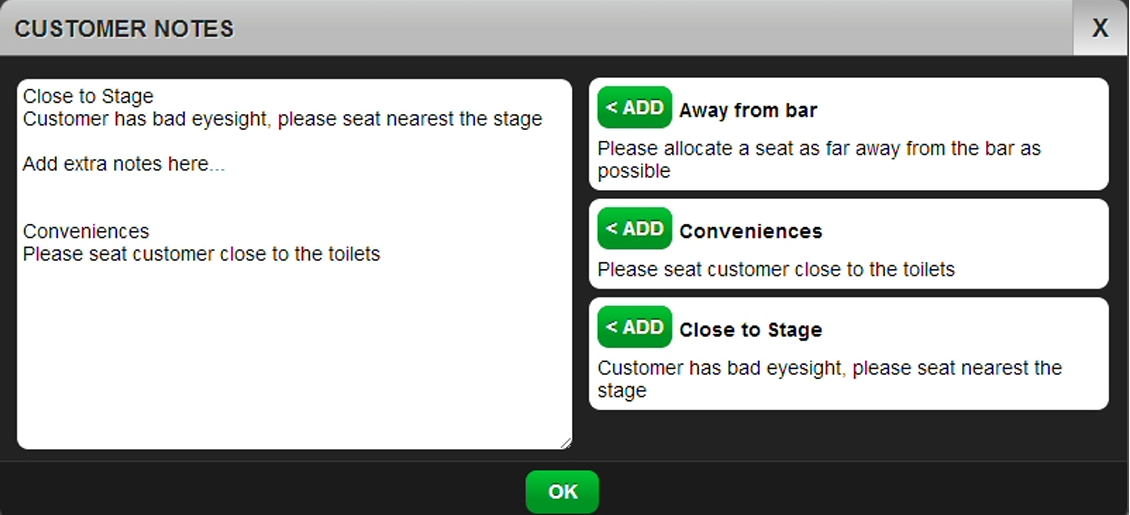Place cursor on first line of notes box
The height and width of the screenshot is (515, 1130).
(x=88, y=97)
